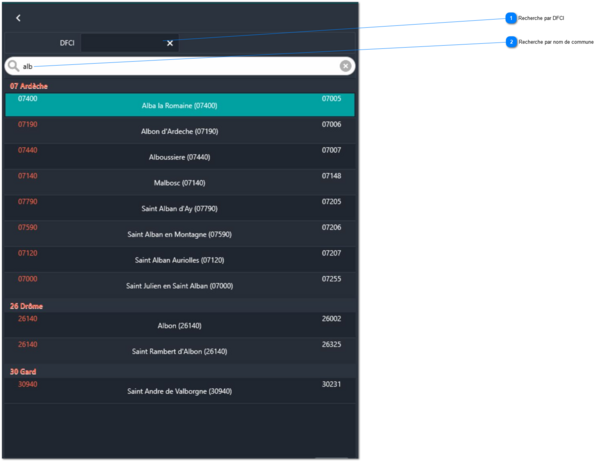Click the commune name search field
600x462 pixels.
point(180,66)
